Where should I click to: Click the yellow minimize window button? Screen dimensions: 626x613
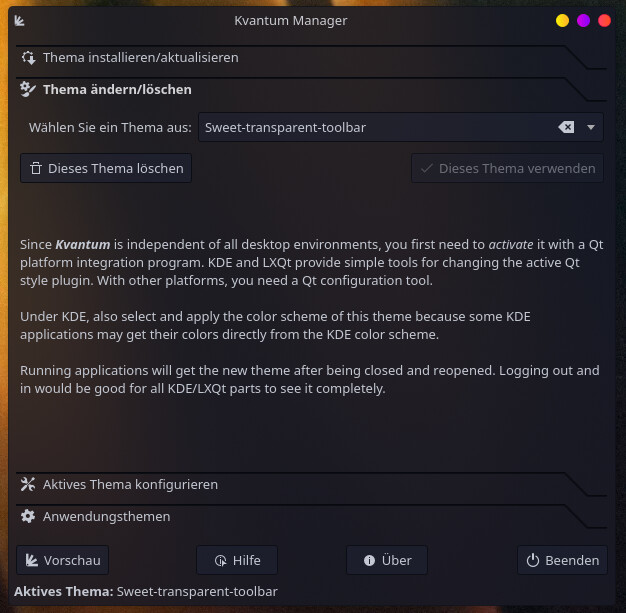tap(562, 21)
